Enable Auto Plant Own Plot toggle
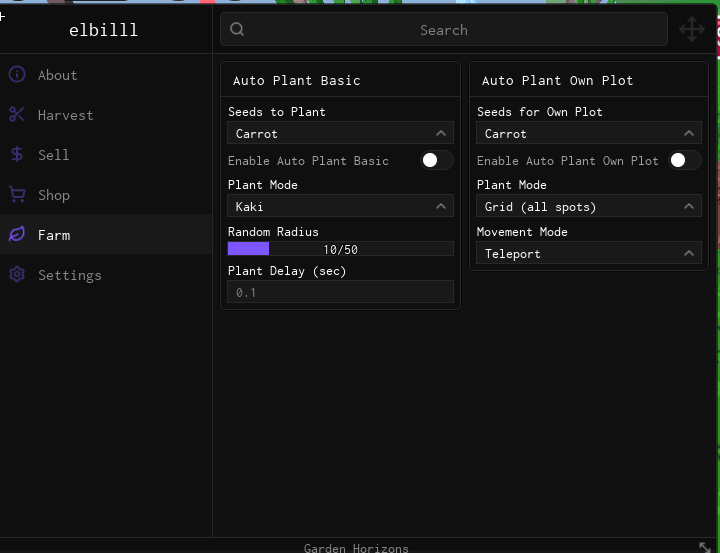Viewport: 720px width, 553px height. [x=685, y=160]
